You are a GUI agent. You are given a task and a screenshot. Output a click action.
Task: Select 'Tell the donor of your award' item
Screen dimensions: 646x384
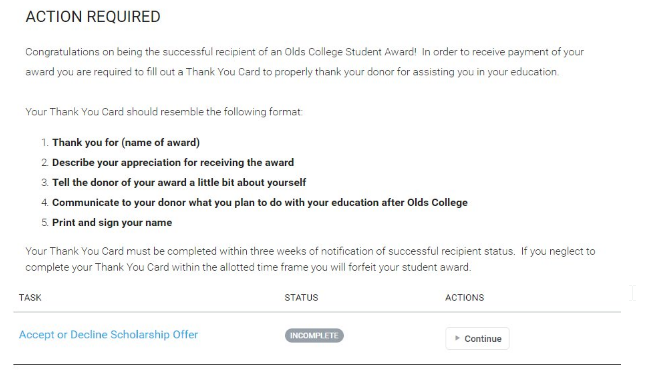pos(179,183)
